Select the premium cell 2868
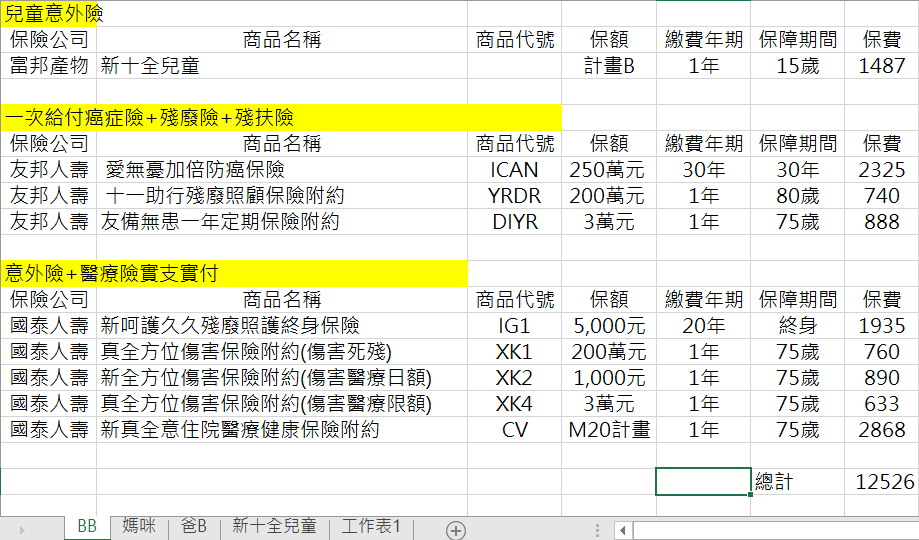 [881, 429]
